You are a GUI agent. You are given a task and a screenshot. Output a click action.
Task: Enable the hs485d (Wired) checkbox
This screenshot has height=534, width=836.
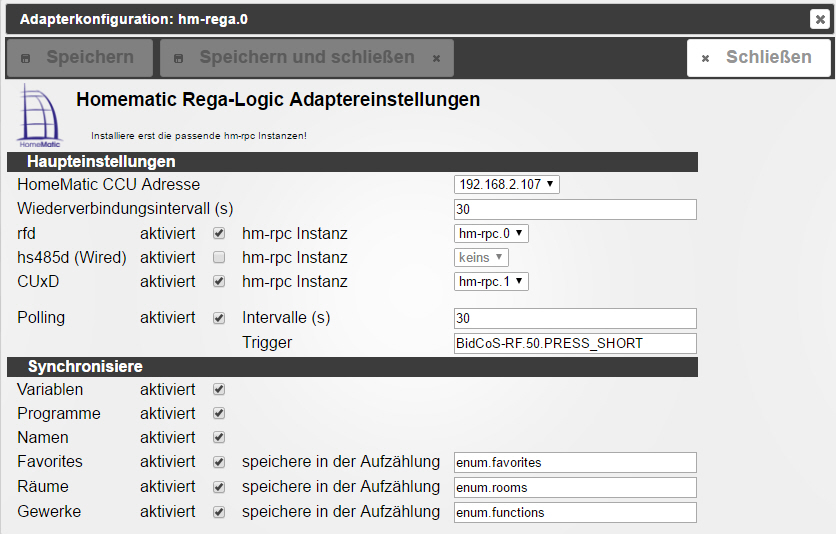pyautogui.click(x=219, y=257)
